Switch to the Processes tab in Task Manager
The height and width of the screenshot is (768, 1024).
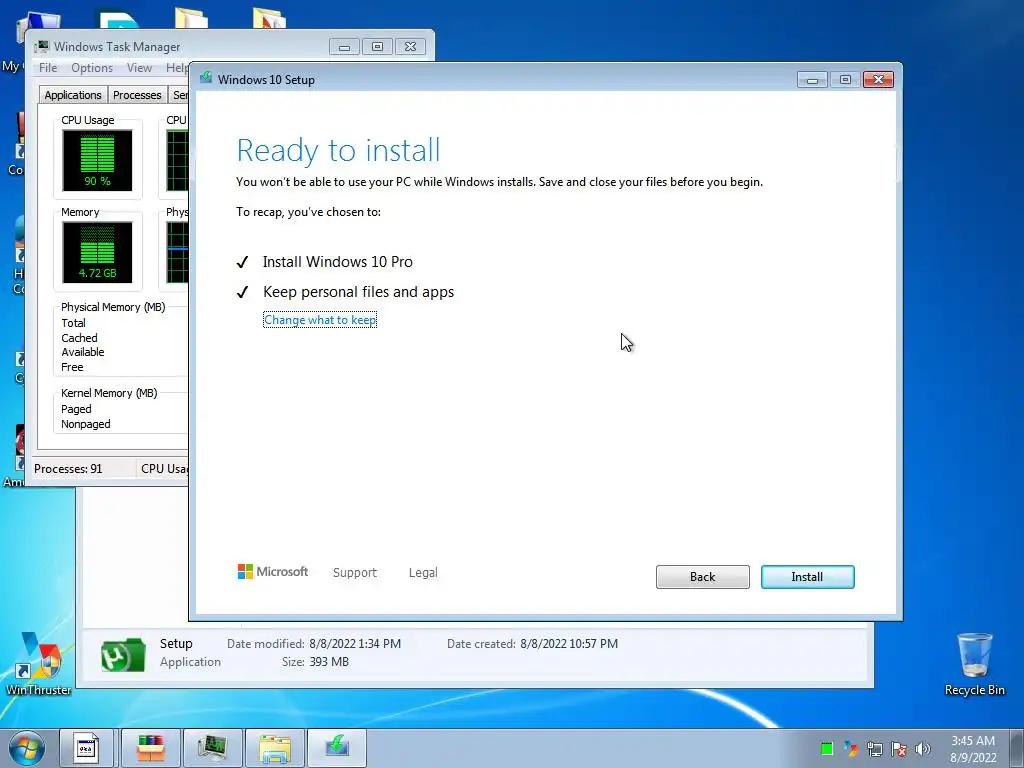click(x=137, y=95)
